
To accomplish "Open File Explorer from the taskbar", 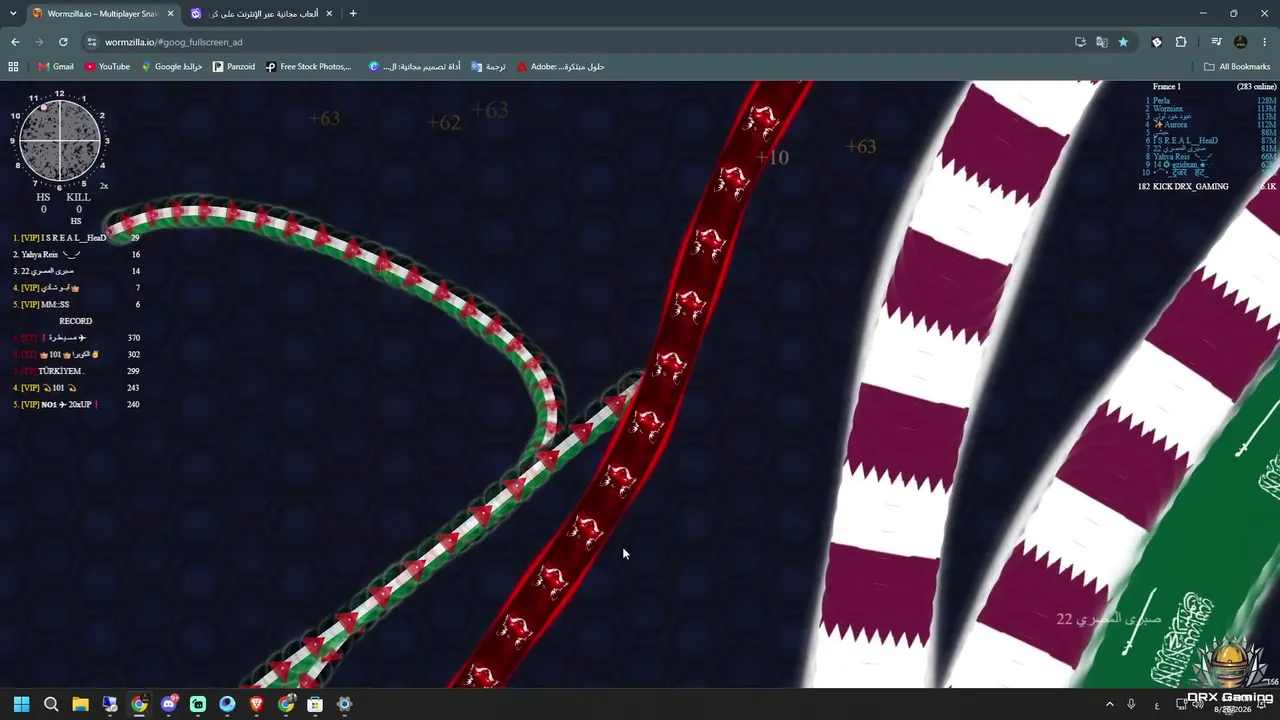I will [80, 704].
